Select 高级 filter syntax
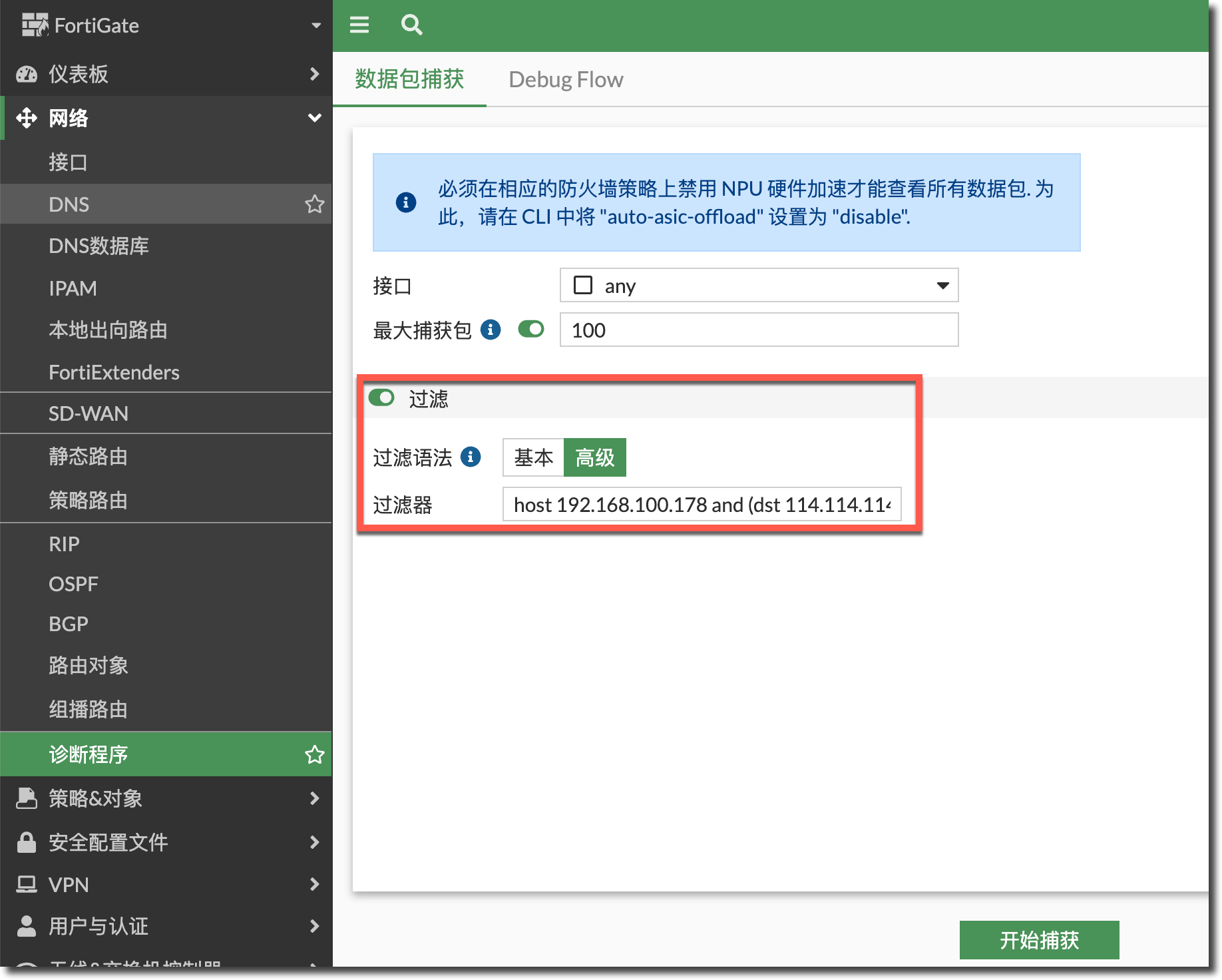 [595, 457]
